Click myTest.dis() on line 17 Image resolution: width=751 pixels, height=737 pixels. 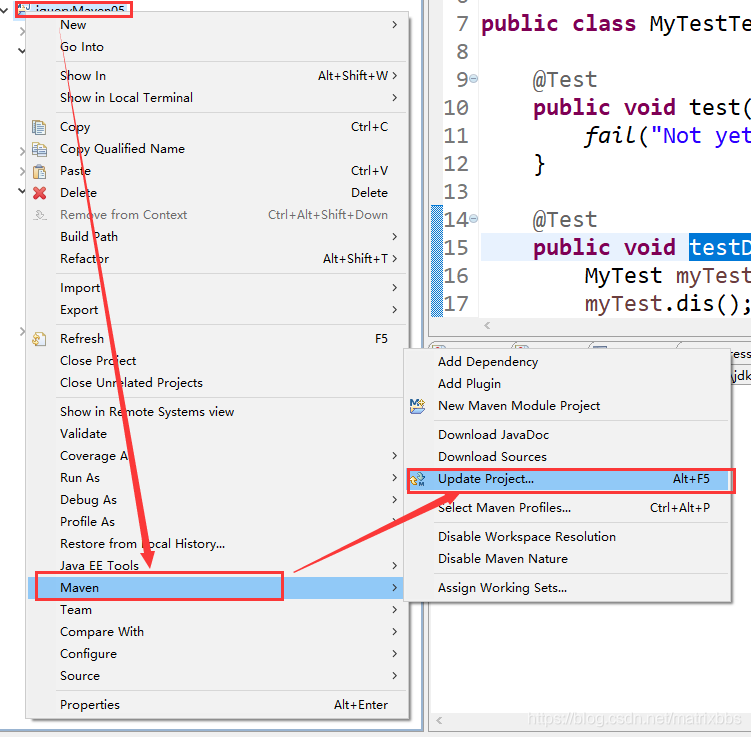click(668, 304)
